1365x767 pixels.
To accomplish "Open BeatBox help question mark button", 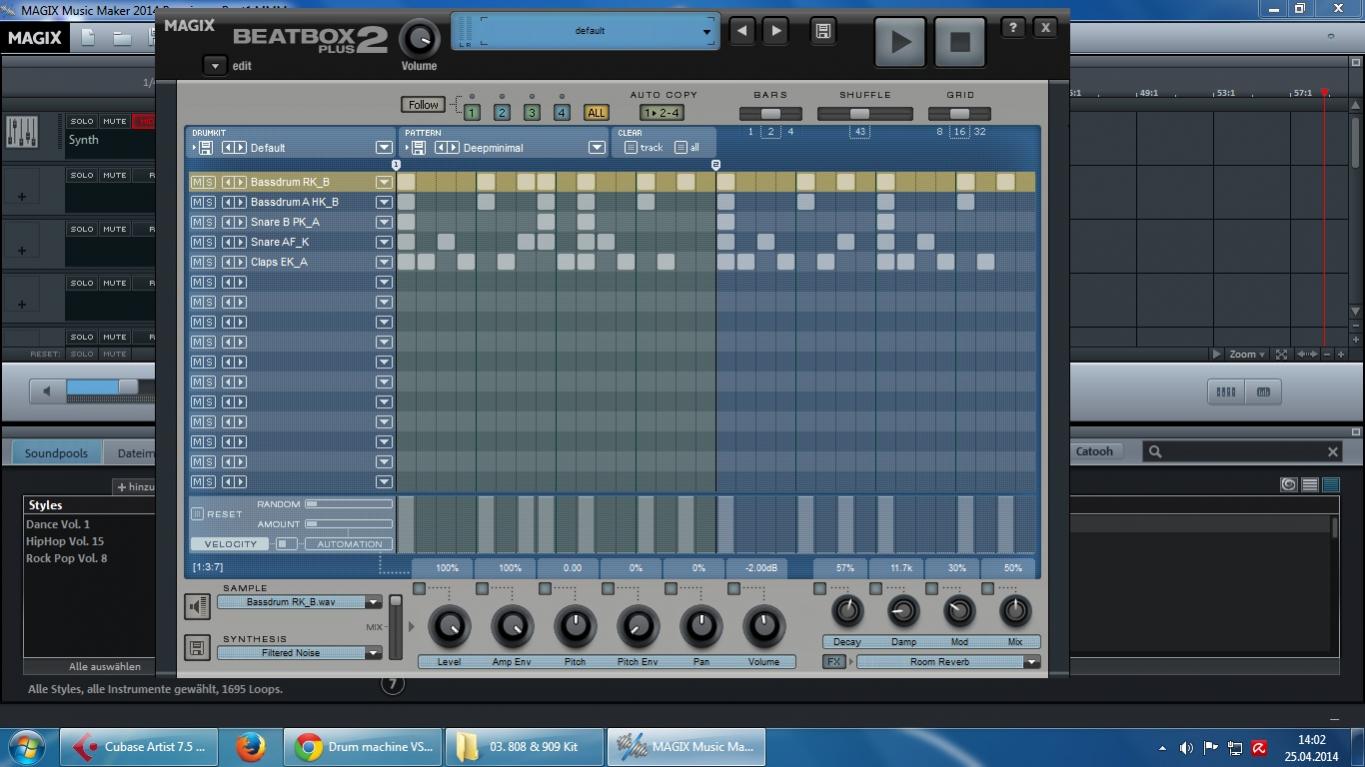I will 1012,28.
